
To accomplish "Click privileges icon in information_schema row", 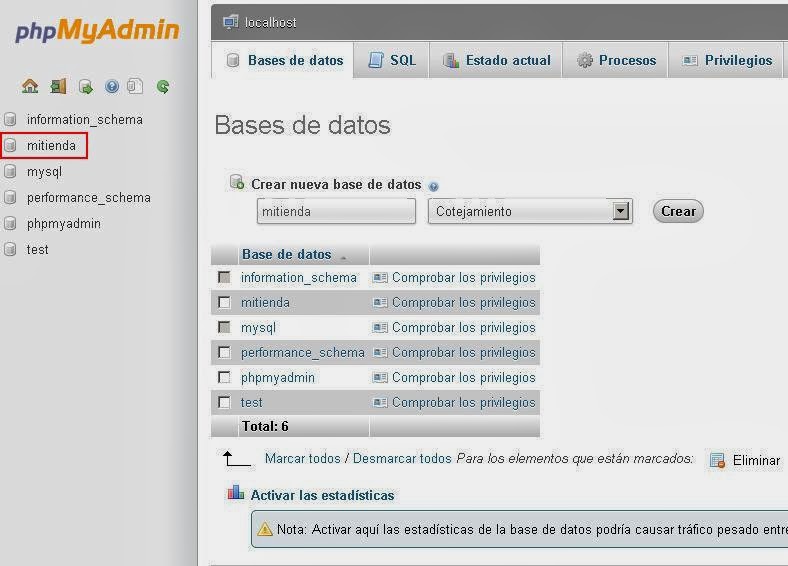I will pos(380,277).
